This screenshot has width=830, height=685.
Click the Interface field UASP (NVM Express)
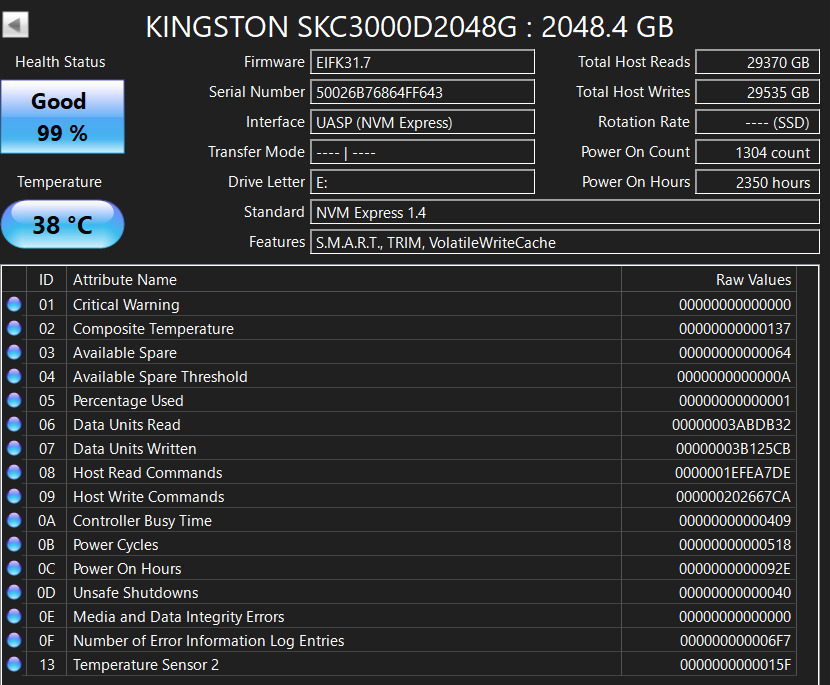pos(422,122)
